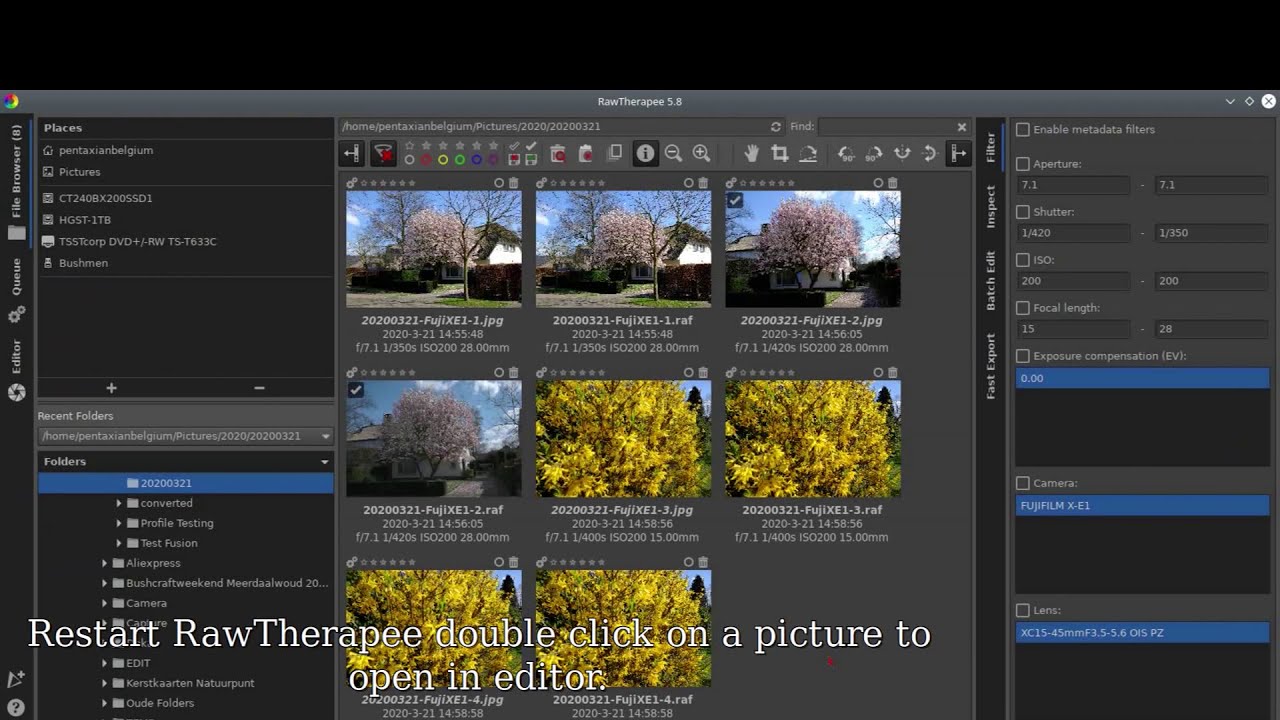Zoom out thumbnails with minus magnifier

click(x=673, y=153)
